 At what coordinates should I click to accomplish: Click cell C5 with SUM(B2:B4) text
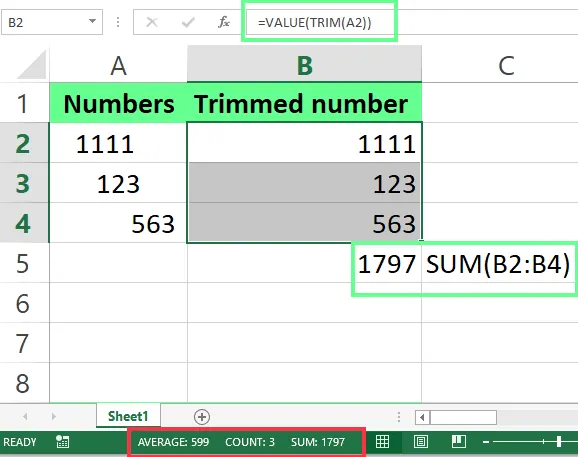click(500, 263)
